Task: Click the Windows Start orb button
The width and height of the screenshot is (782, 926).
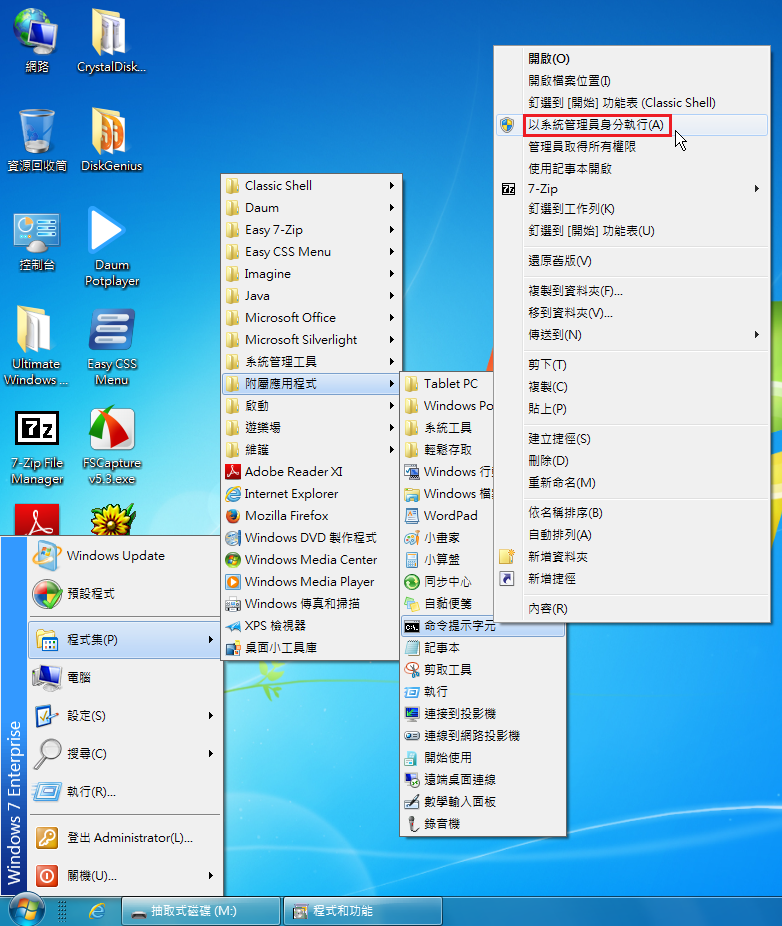Action: point(26,910)
